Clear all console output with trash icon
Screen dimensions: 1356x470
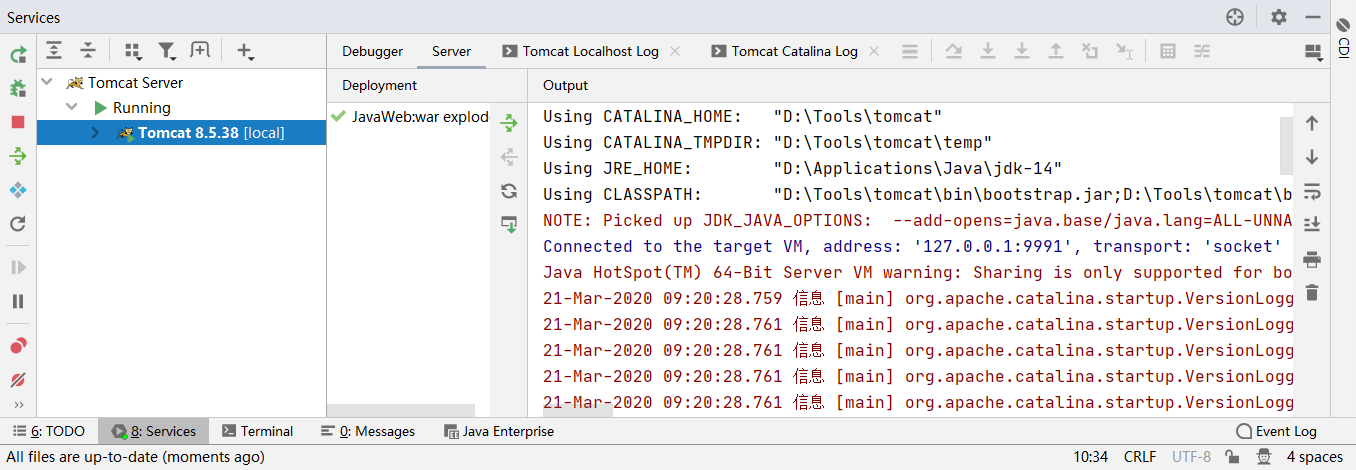click(x=1312, y=293)
